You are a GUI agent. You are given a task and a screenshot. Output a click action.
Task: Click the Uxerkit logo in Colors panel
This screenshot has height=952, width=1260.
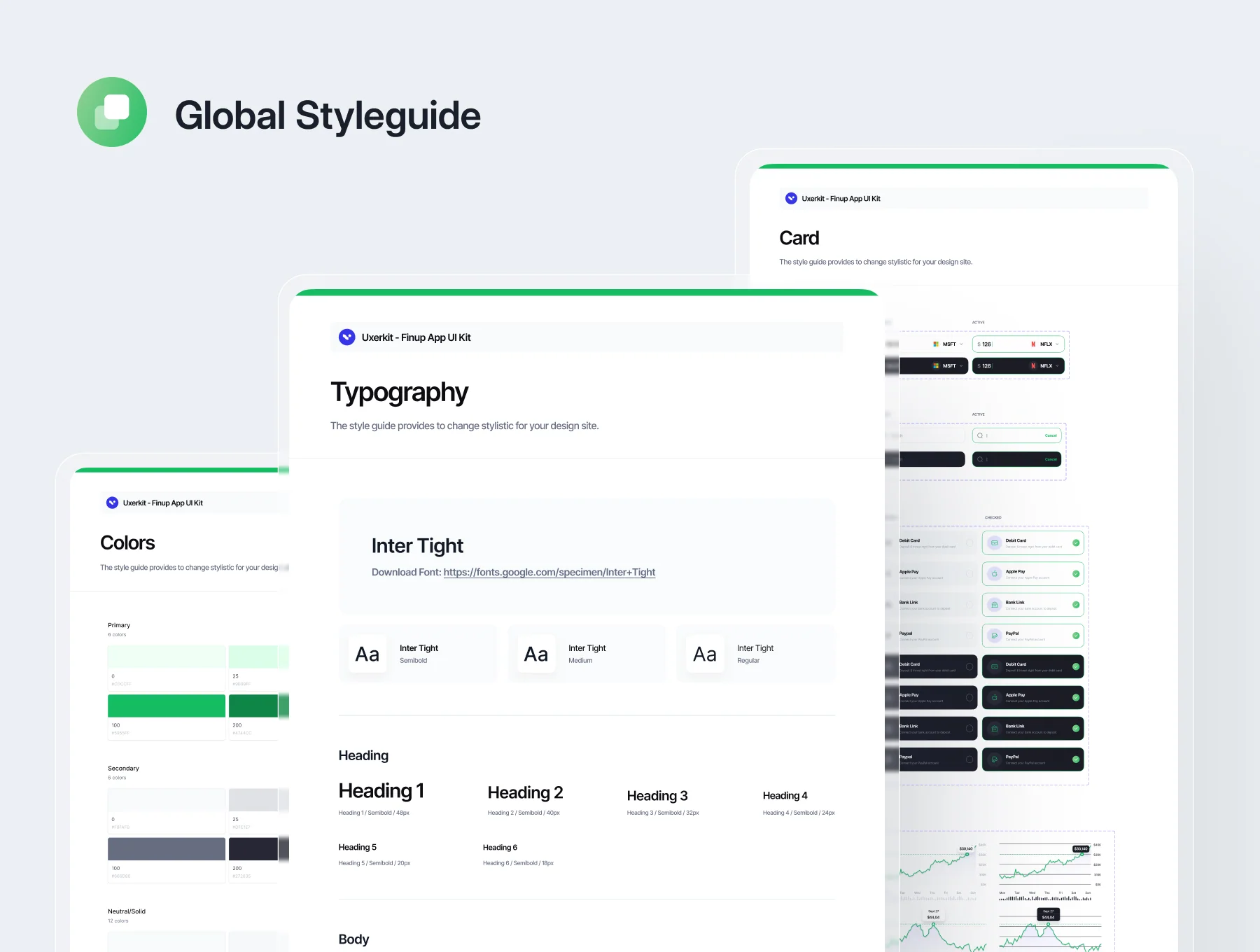click(x=112, y=503)
